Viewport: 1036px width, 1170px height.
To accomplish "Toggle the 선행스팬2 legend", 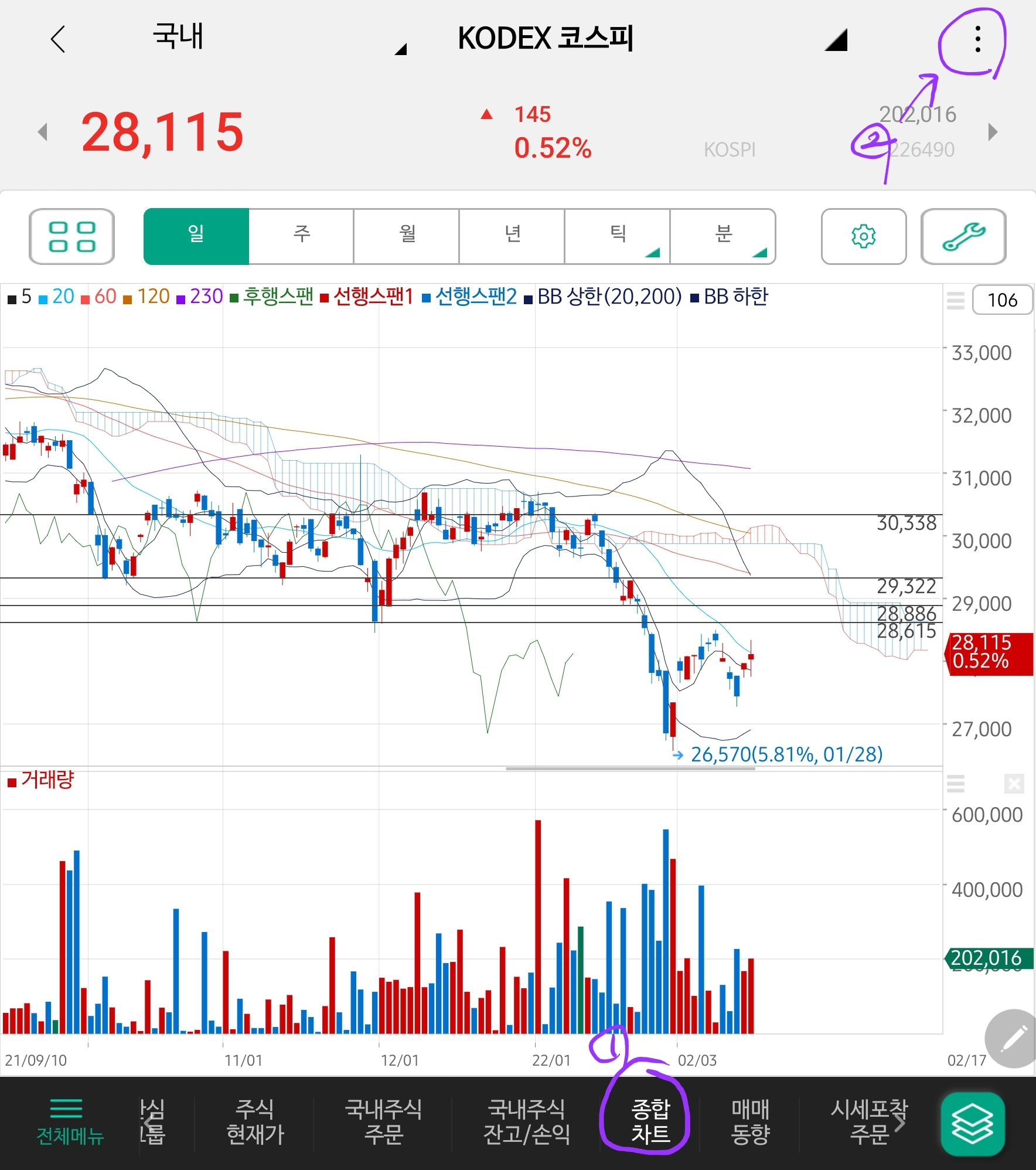I will (x=469, y=297).
